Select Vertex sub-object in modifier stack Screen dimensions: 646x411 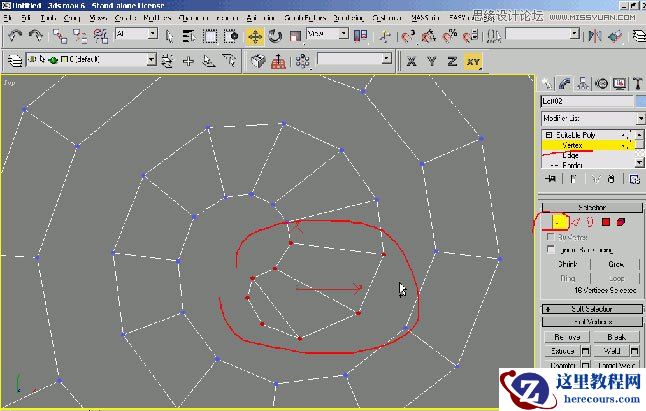[x=572, y=145]
